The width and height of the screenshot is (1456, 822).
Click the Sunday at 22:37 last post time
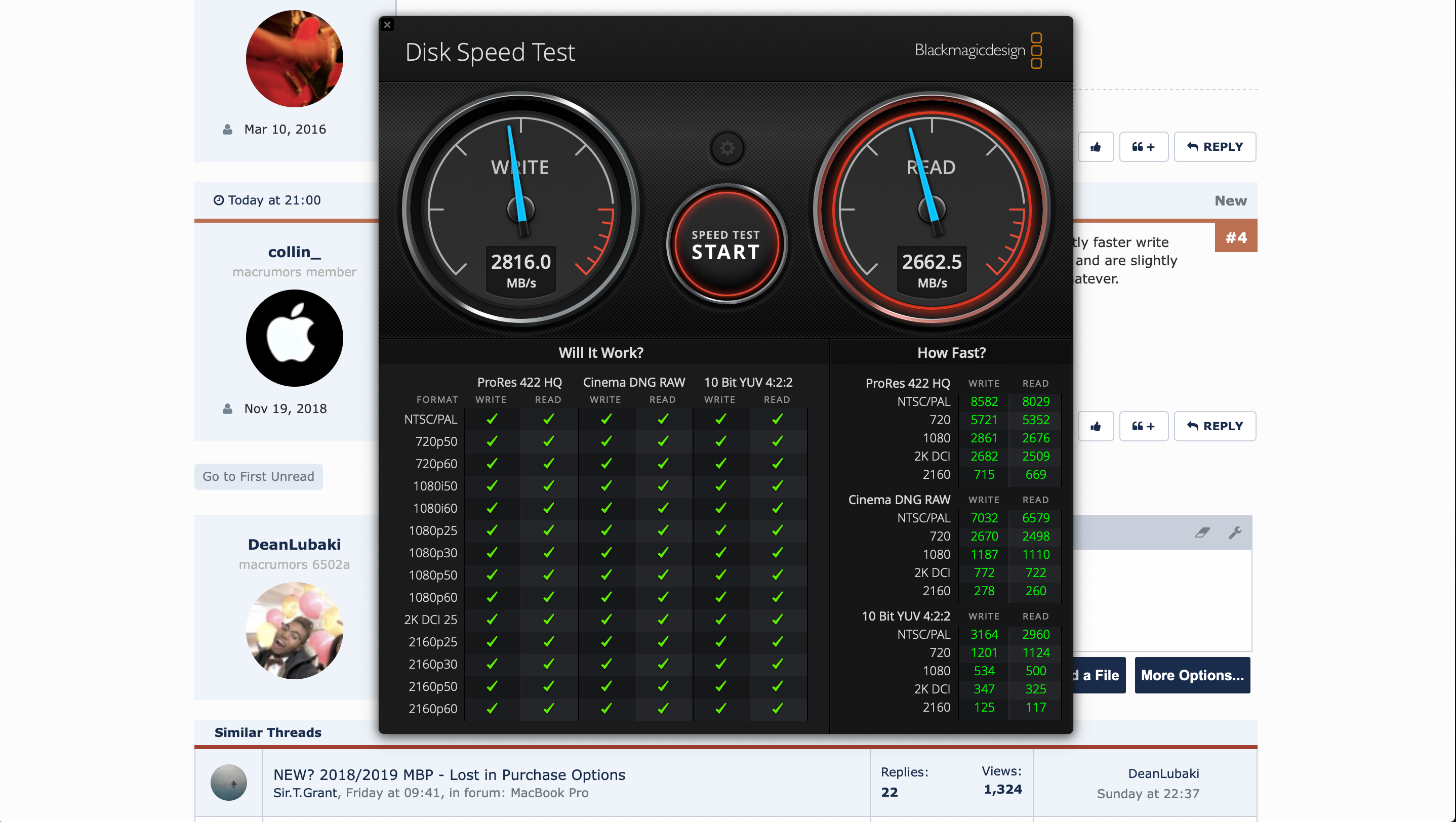(x=1148, y=794)
